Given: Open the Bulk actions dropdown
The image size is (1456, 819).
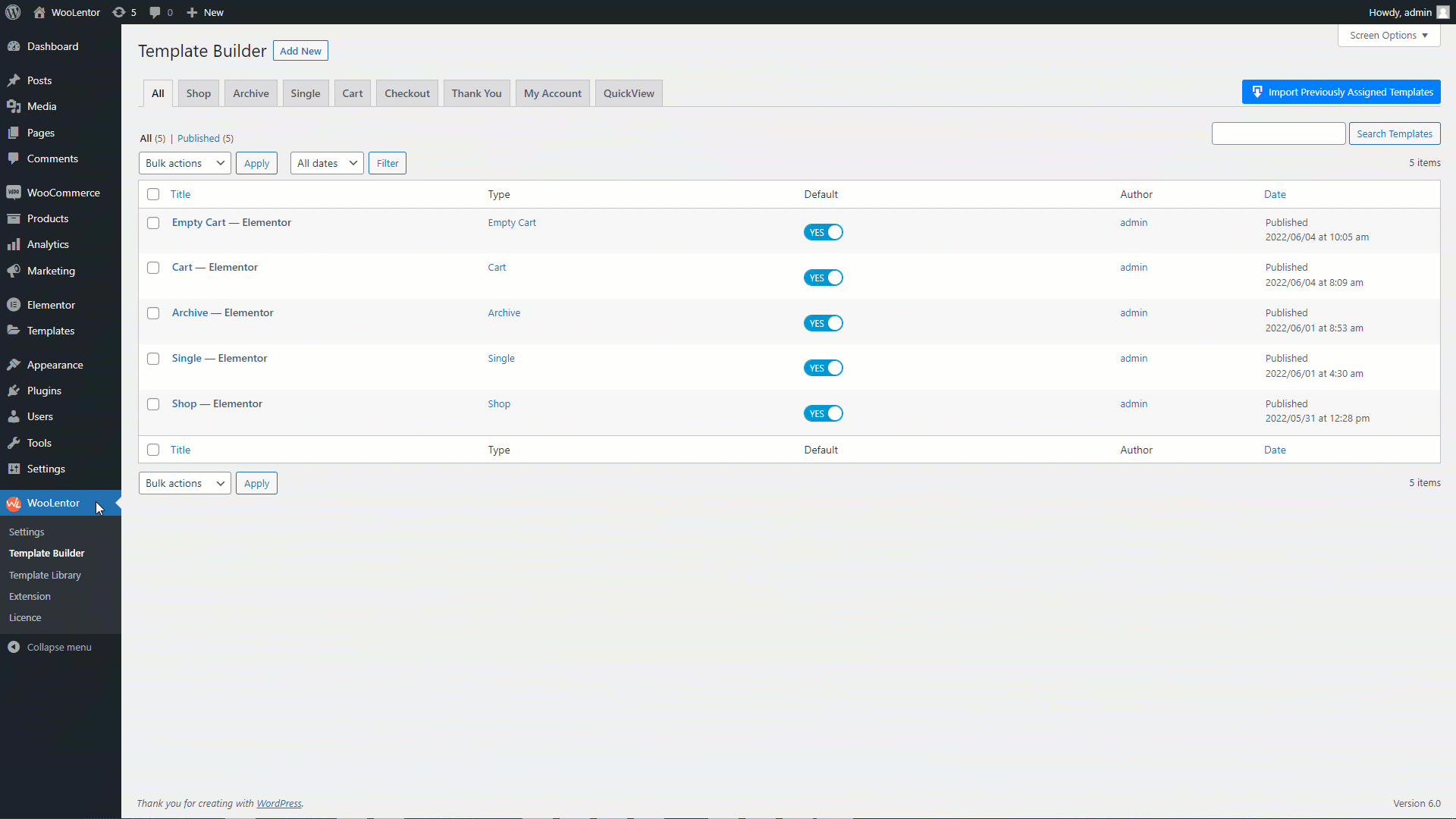Looking at the screenshot, I should coord(184,162).
